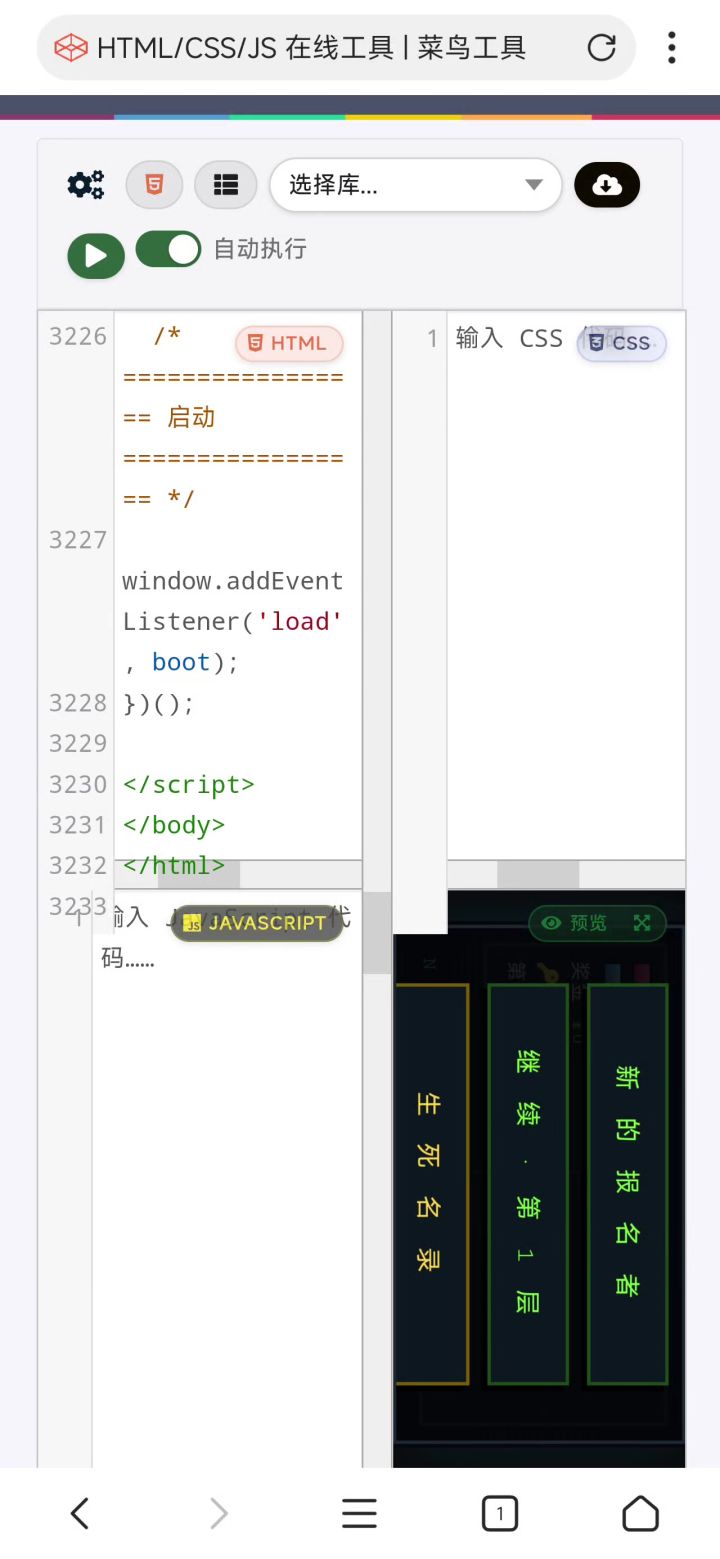The image size is (720, 1559).
Task: Click the CSS editor horizontal scrollbar thumb
Action: coord(538,873)
